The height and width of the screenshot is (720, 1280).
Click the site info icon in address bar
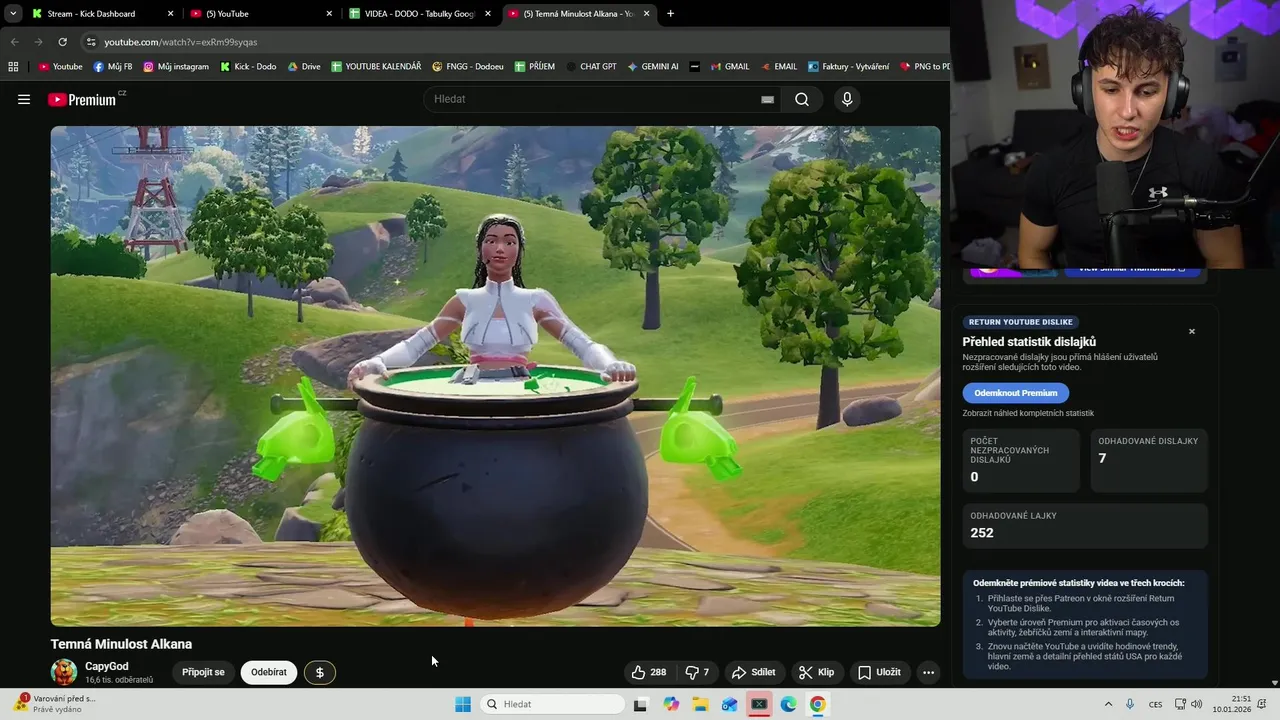(91, 42)
